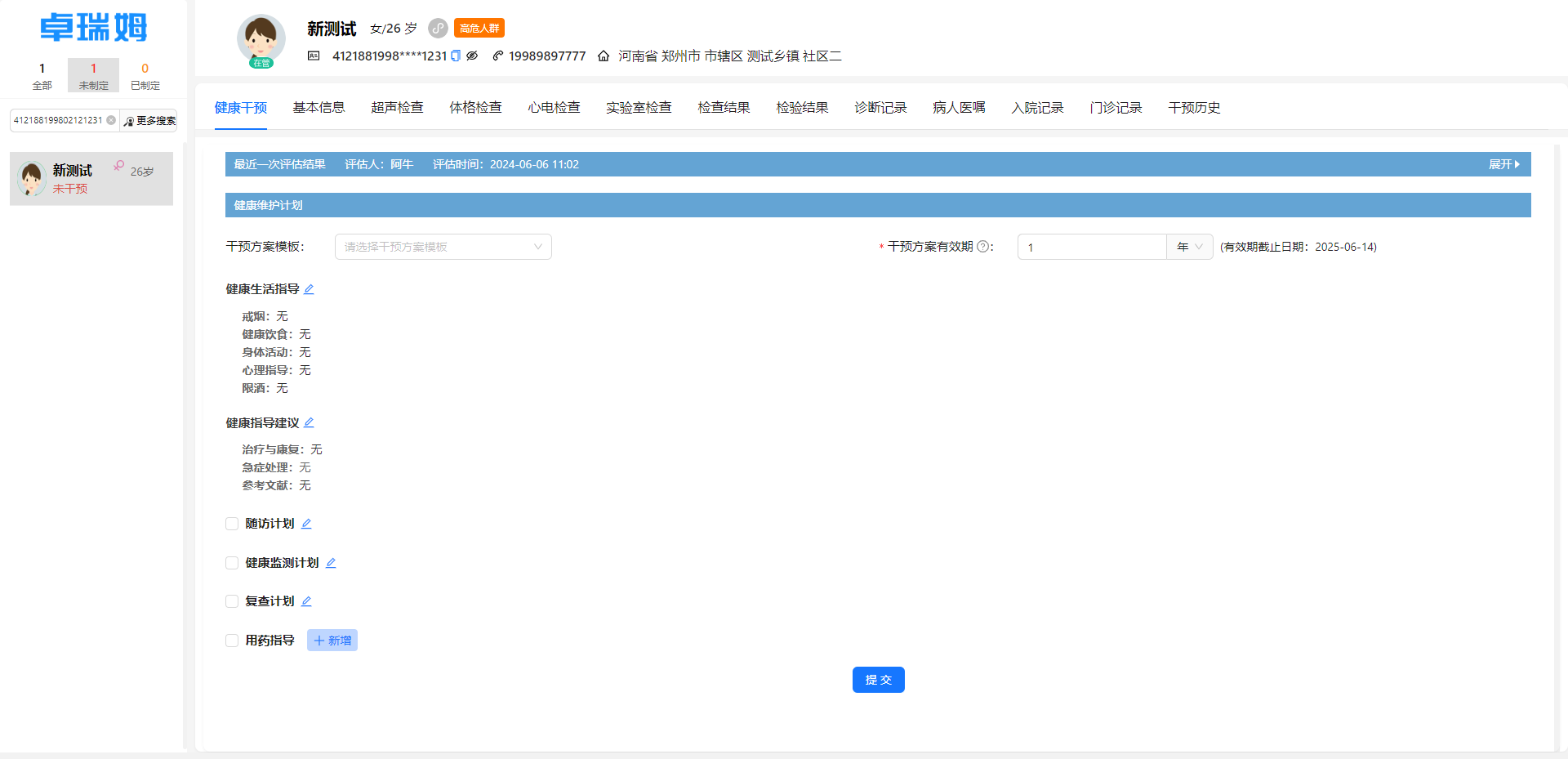
Task: Click 新增 to add medication guidance
Action: click(x=332, y=641)
